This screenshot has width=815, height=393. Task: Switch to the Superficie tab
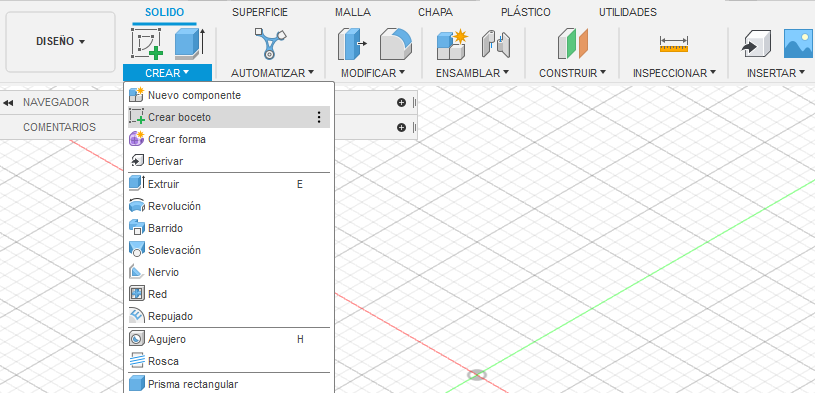click(260, 12)
